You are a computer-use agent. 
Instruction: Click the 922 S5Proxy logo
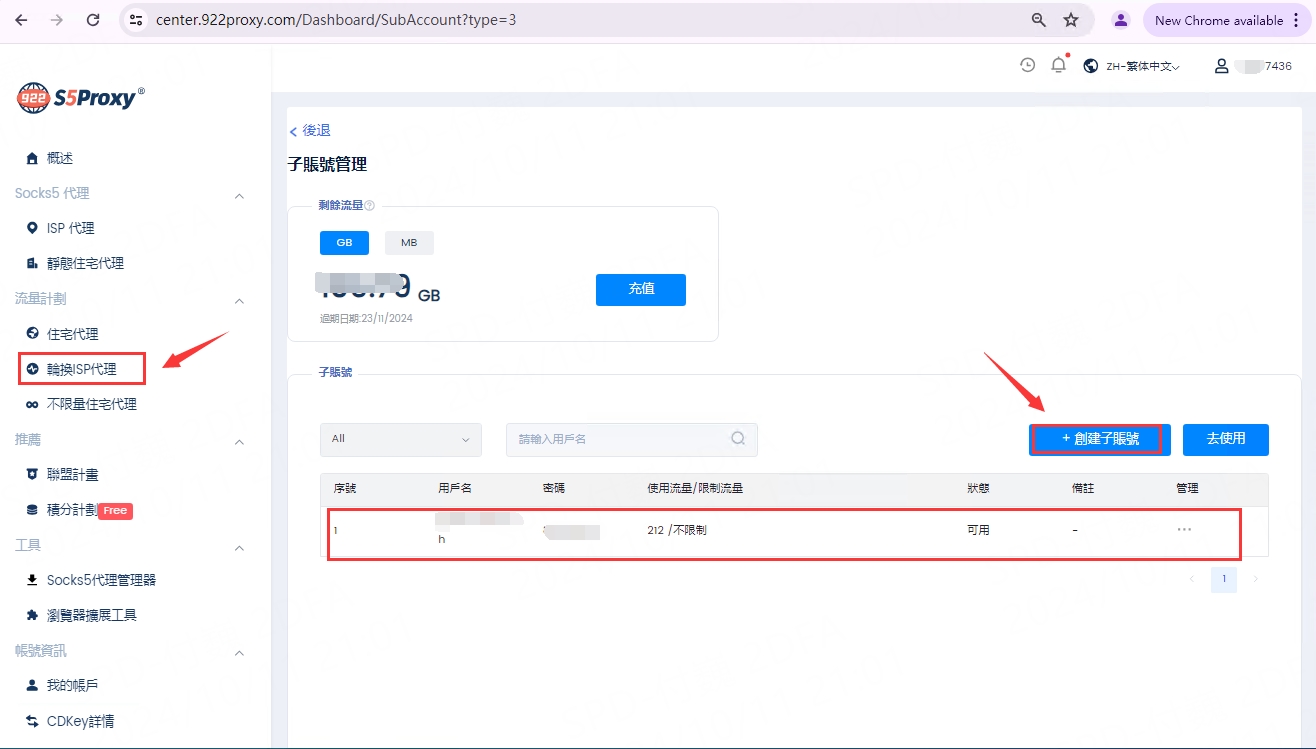tap(81, 97)
